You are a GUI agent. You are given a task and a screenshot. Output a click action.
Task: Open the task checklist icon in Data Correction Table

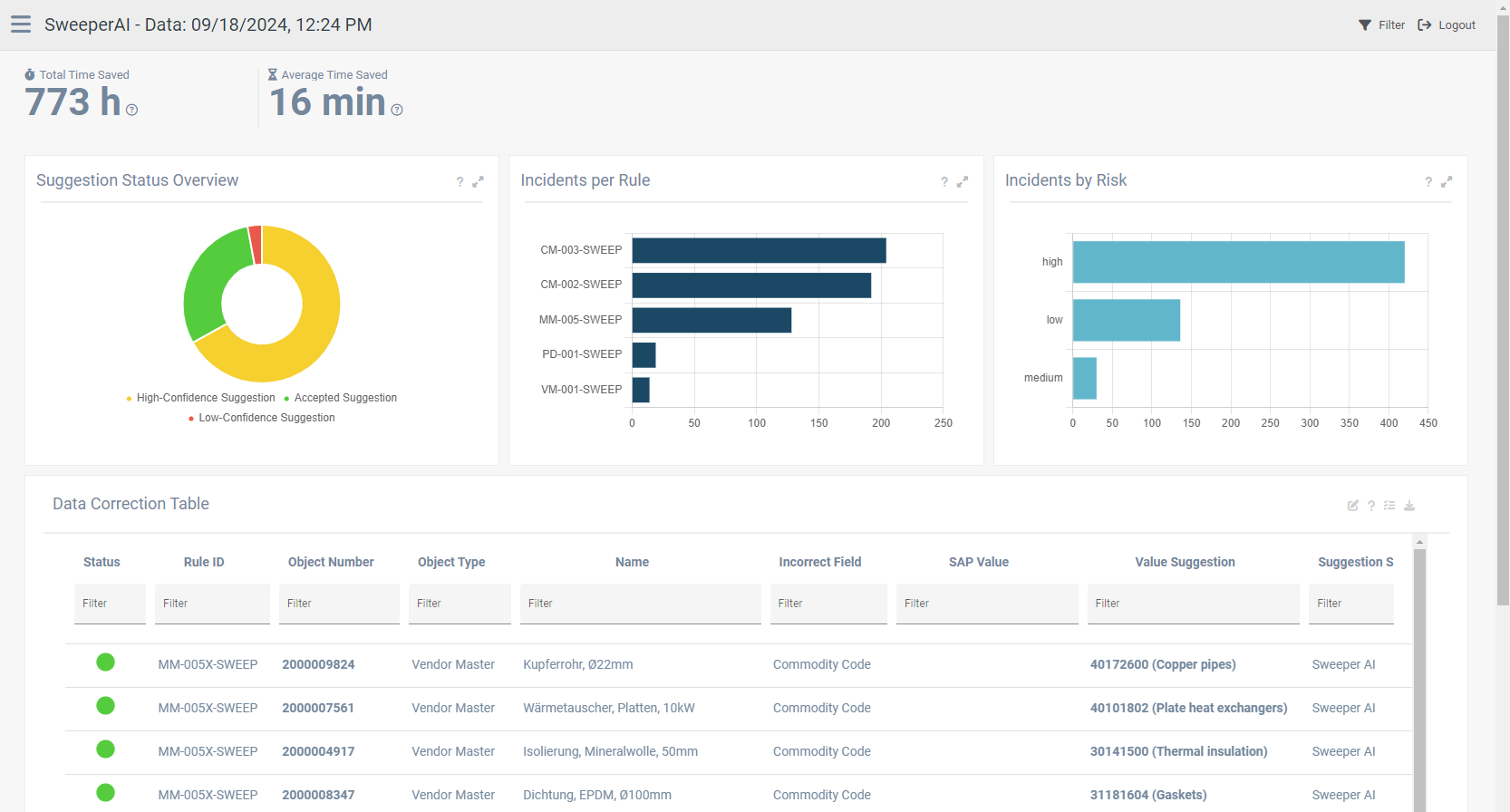[1389, 506]
